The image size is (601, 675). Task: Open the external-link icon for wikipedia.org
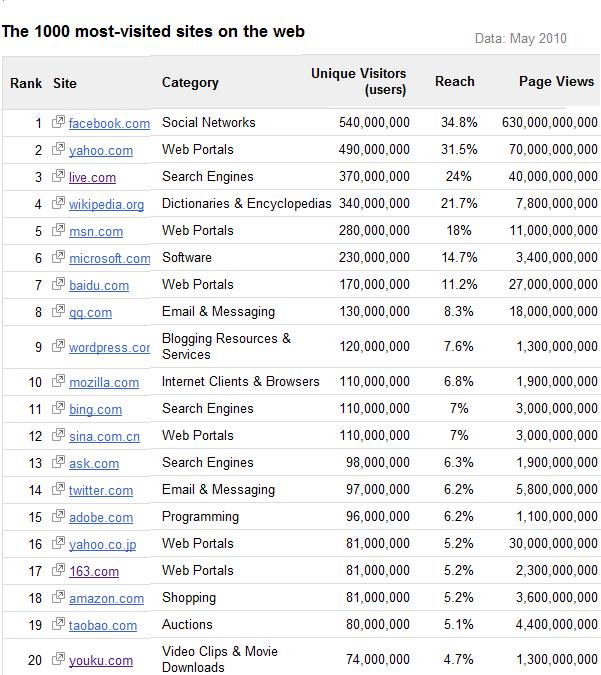[58, 203]
